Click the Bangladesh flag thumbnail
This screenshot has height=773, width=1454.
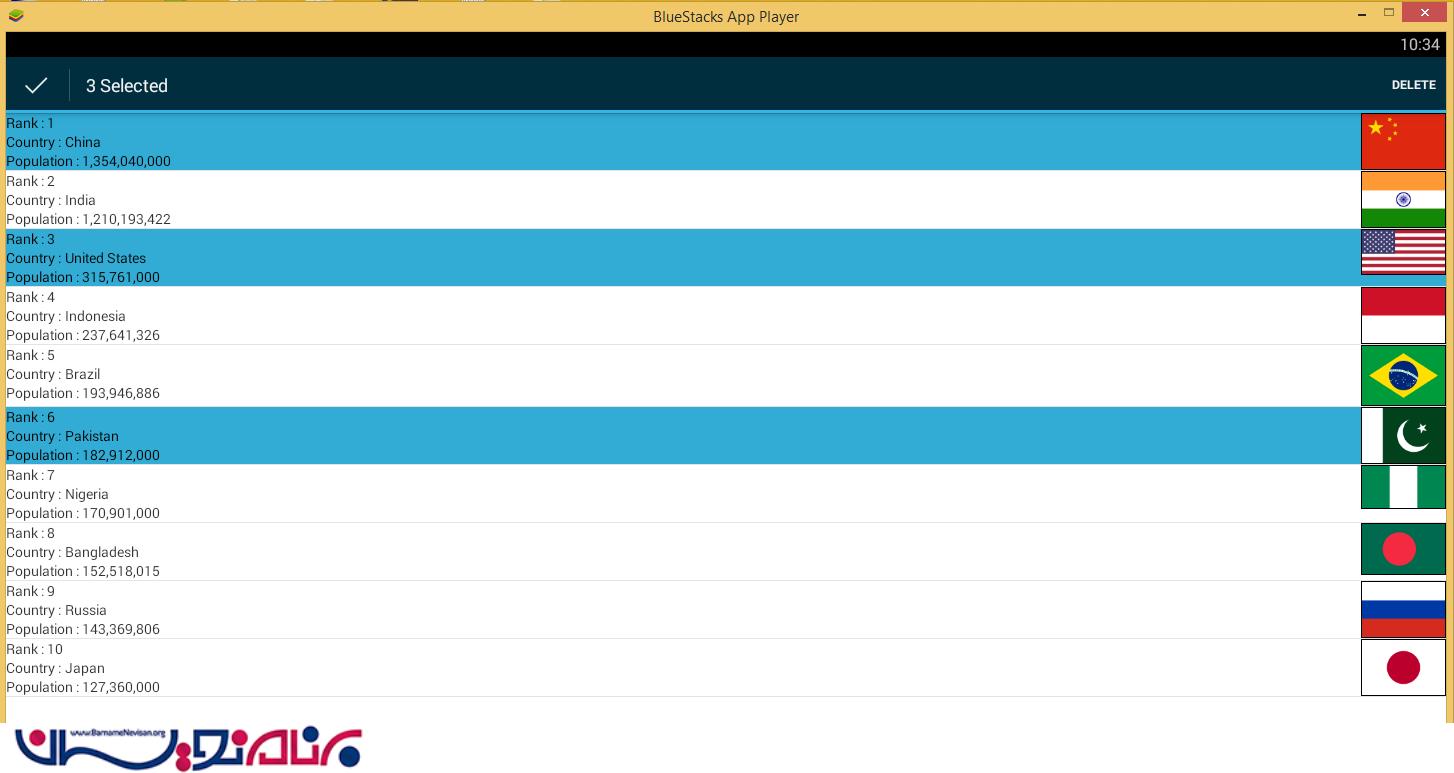tap(1403, 549)
